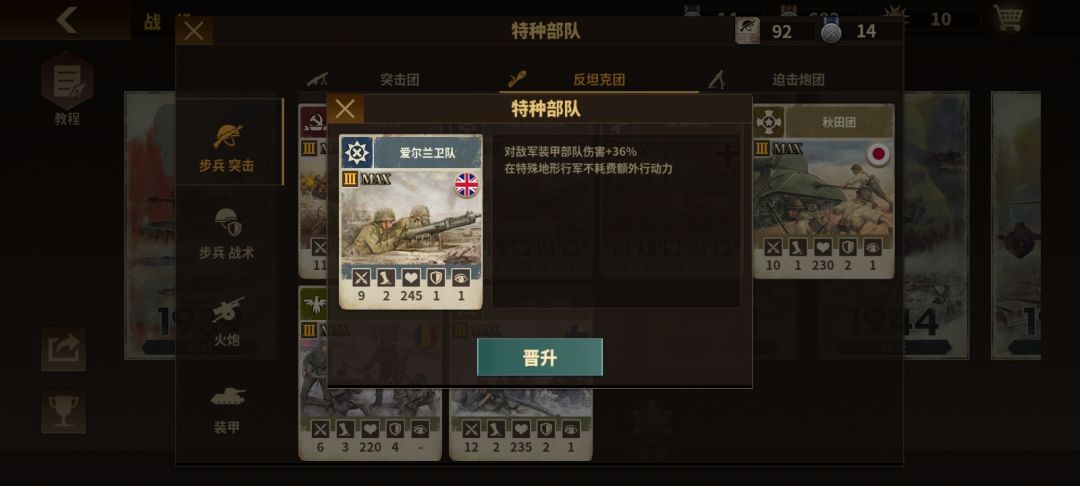Close the inner 特种部队 detail popup

coord(345,109)
